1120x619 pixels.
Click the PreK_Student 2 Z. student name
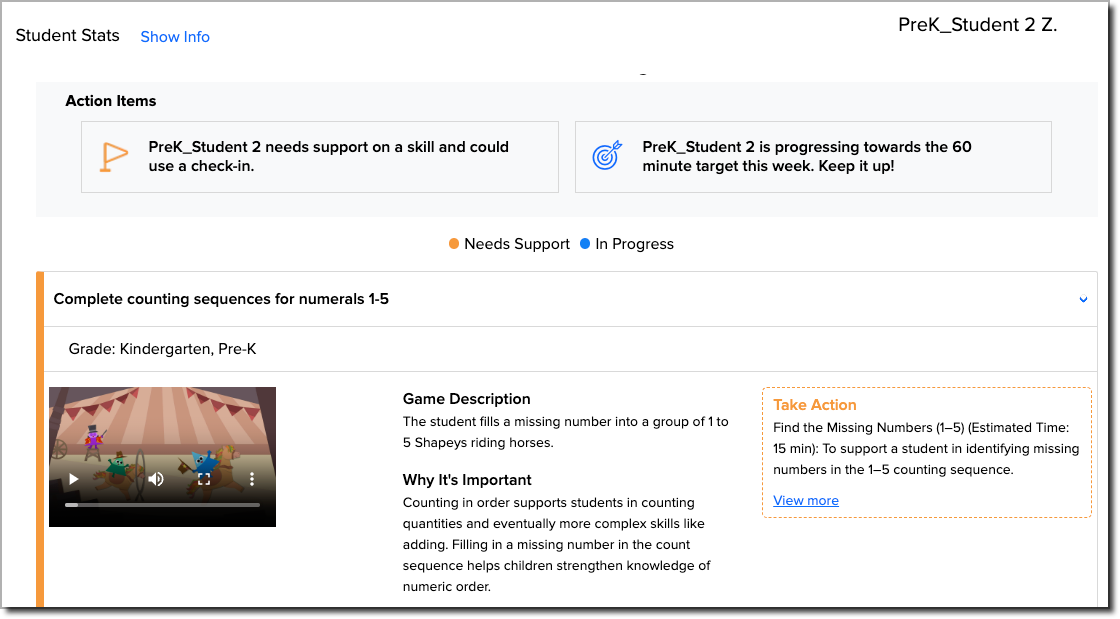click(x=977, y=25)
